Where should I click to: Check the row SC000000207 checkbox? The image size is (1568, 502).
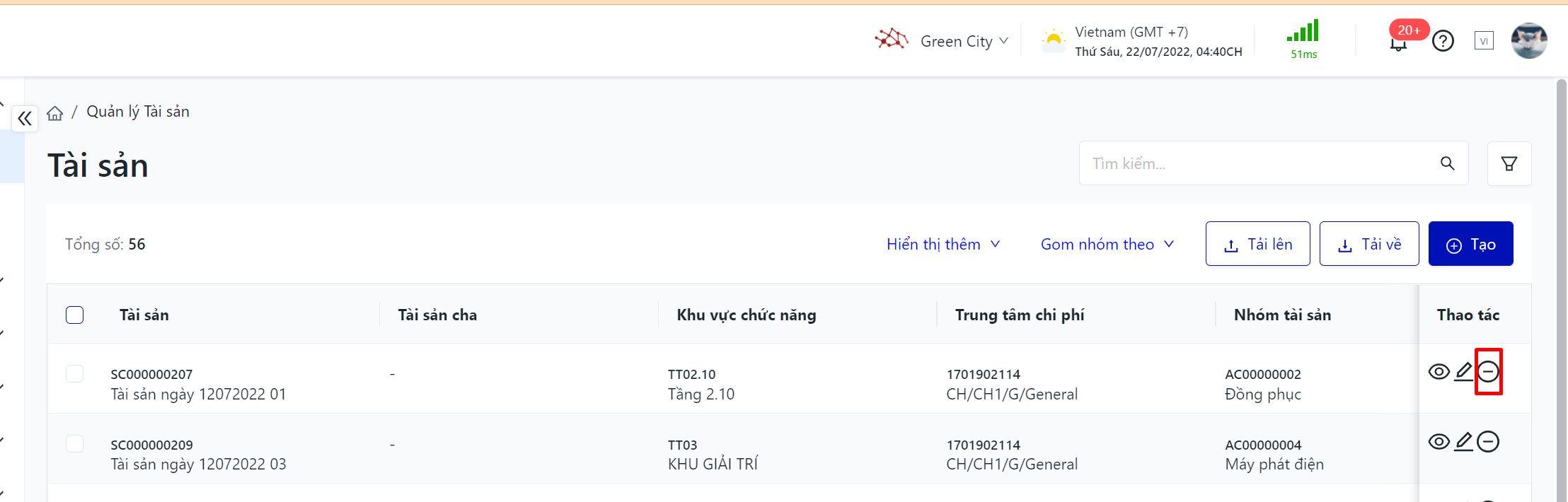[75, 373]
